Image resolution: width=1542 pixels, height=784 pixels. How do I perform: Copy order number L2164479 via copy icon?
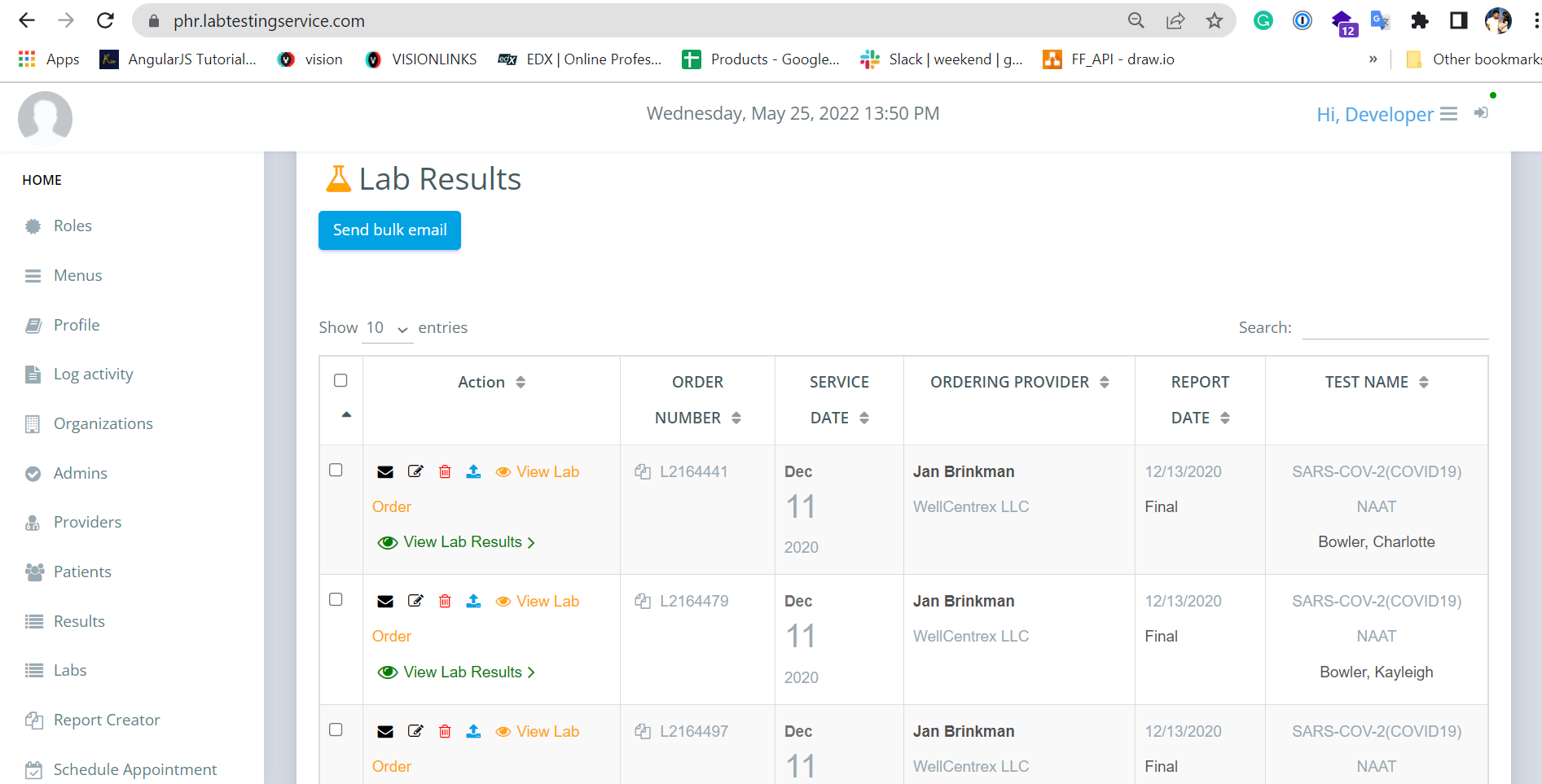point(643,601)
